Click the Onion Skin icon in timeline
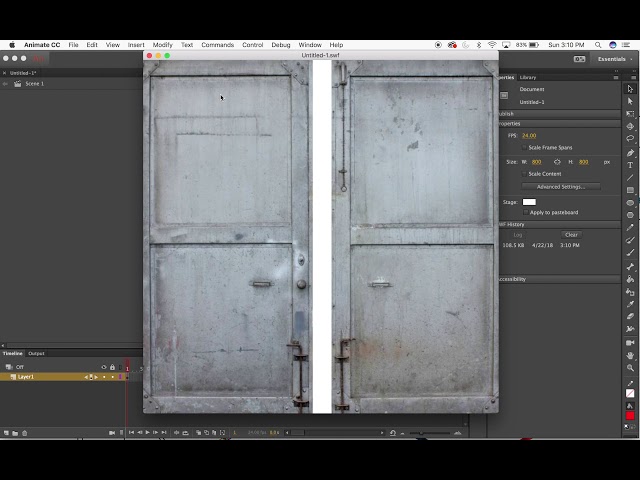 pos(198,433)
